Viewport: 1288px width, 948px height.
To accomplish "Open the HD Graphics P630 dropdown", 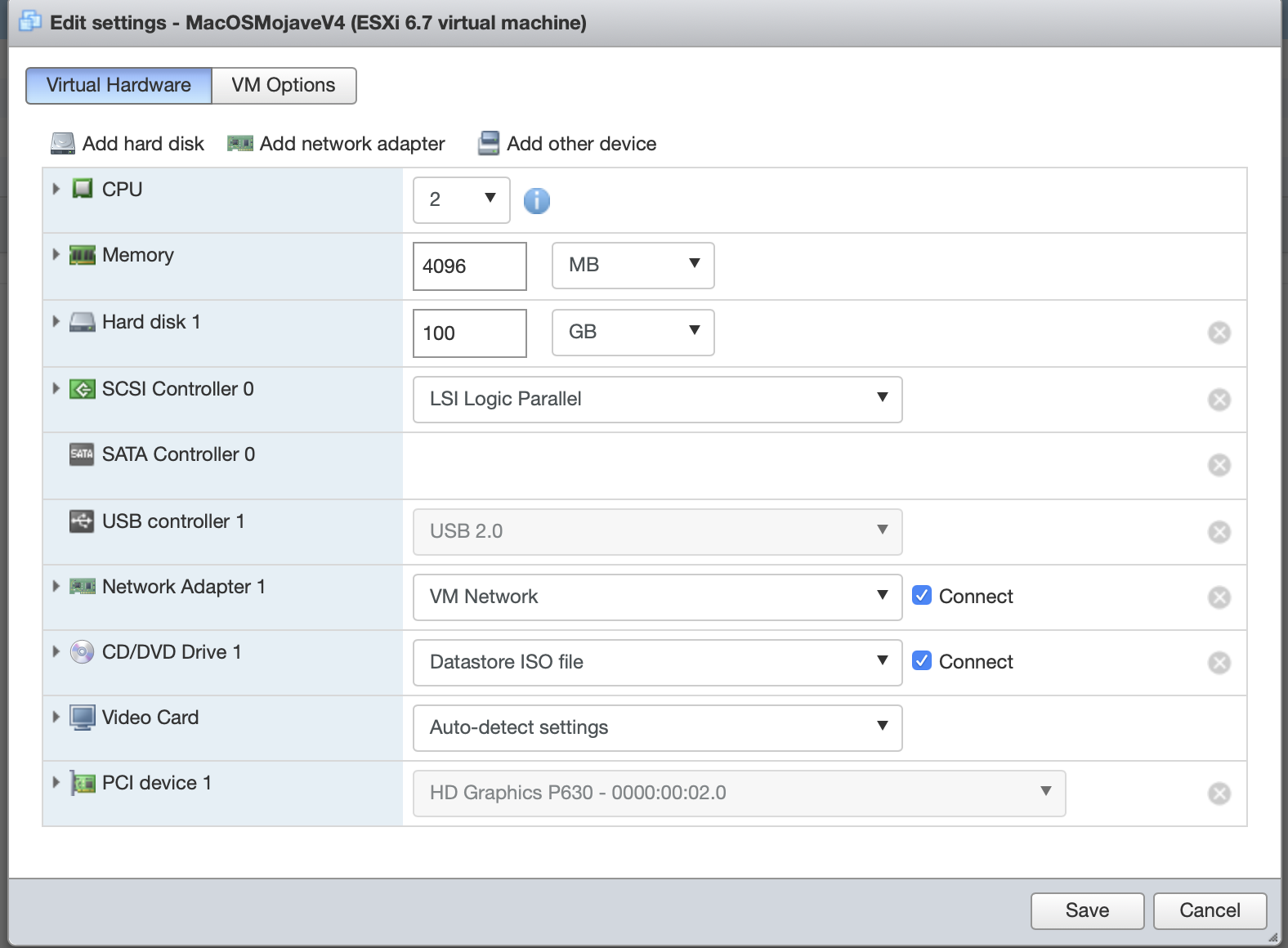I will (x=740, y=794).
